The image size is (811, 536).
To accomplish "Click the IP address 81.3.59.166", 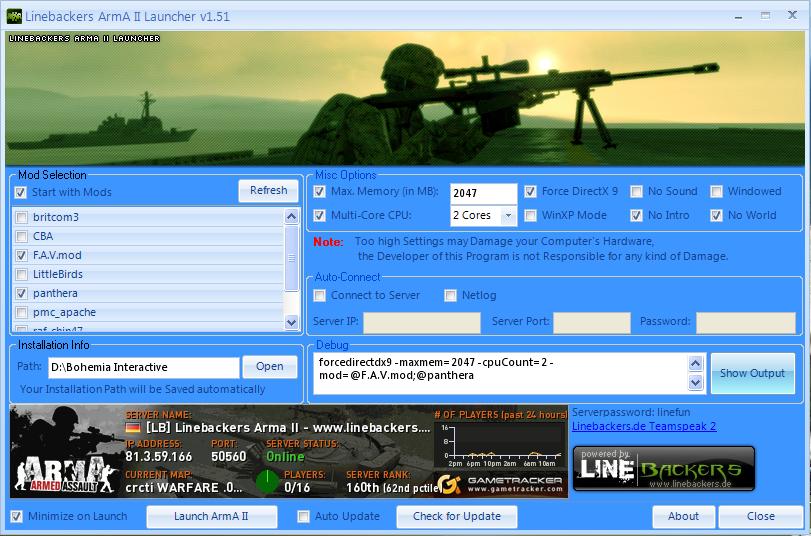I will point(159,457).
